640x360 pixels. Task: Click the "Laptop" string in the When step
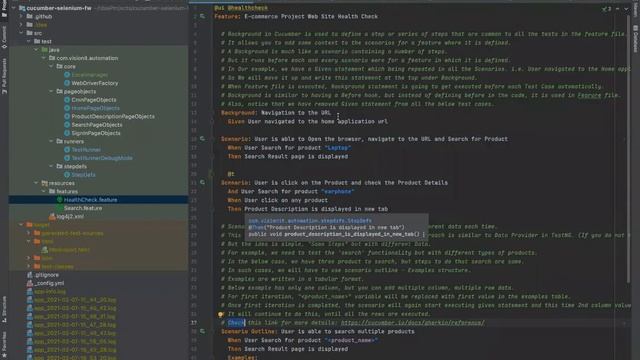(x=338, y=148)
